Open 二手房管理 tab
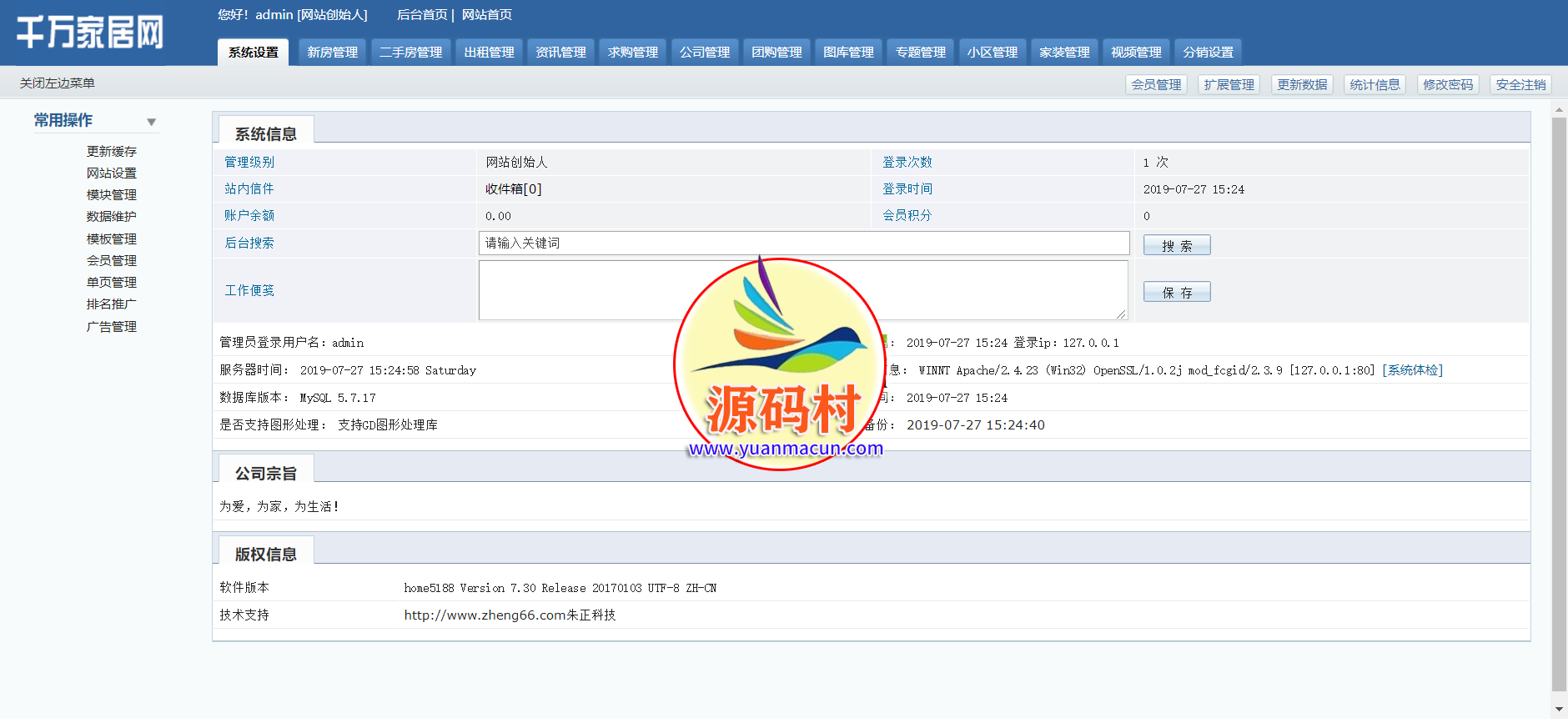This screenshot has width=1568, height=723. pos(410,53)
